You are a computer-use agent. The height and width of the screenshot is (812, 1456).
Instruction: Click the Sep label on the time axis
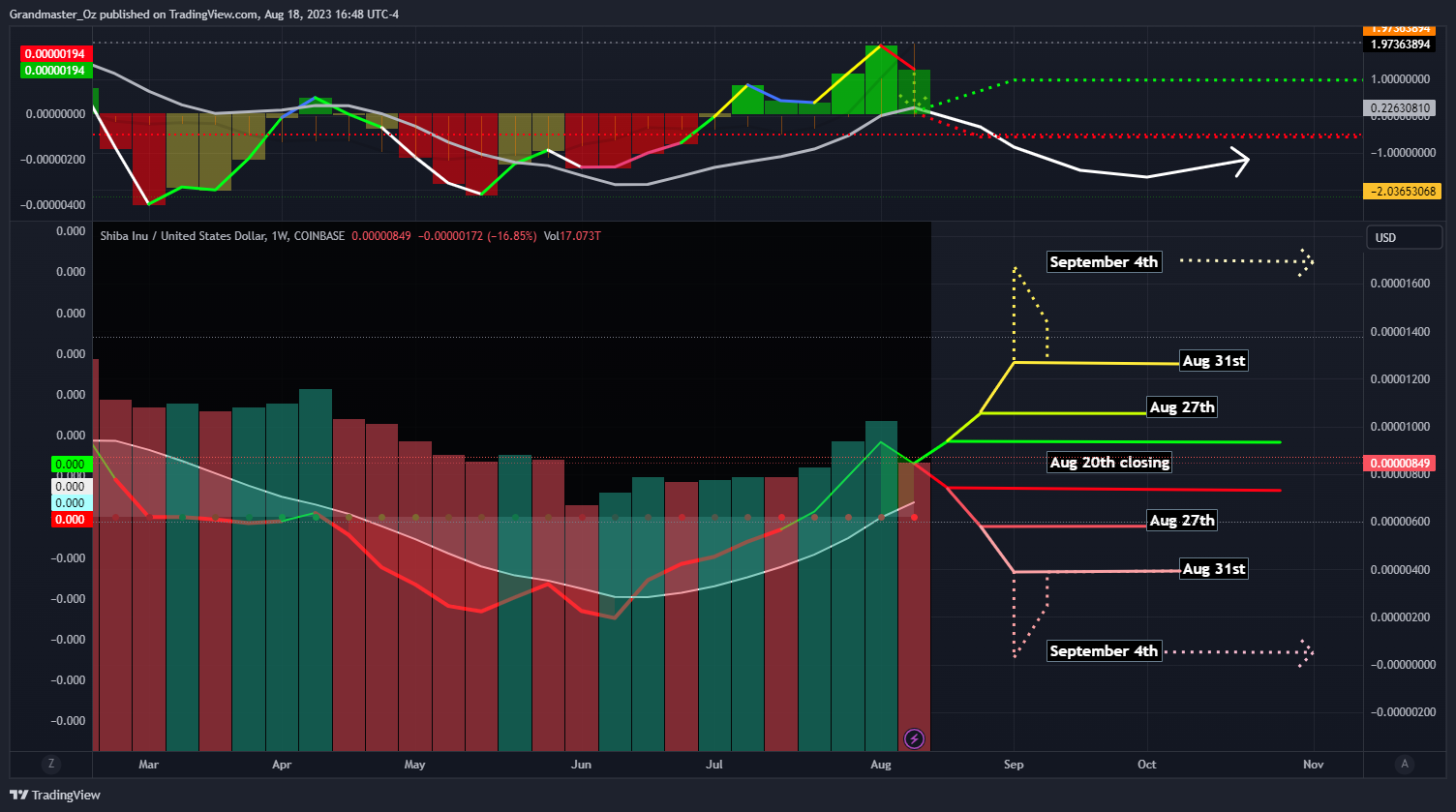[1014, 765]
